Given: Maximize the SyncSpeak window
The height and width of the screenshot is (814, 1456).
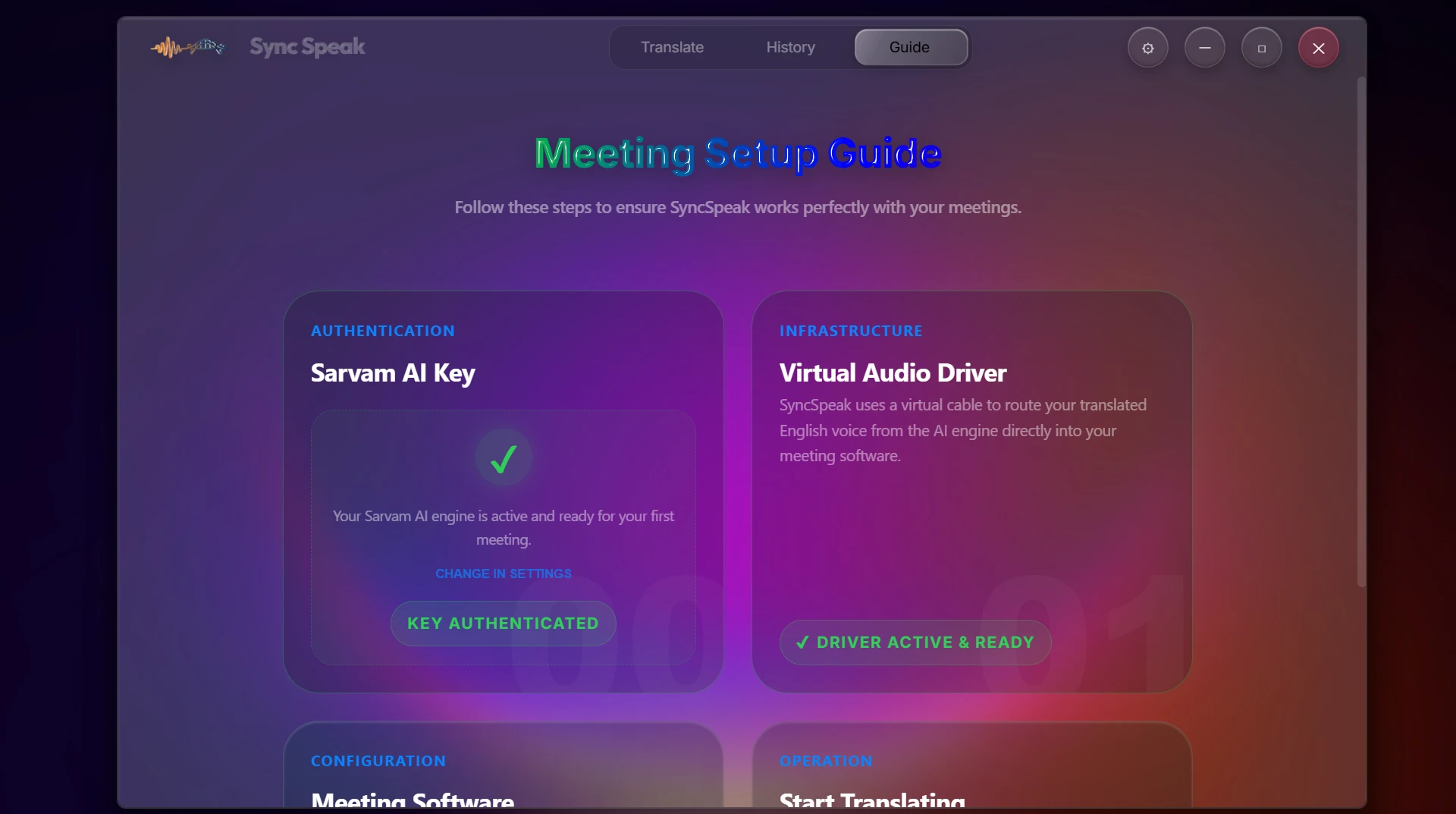Looking at the screenshot, I should pyautogui.click(x=1262, y=48).
